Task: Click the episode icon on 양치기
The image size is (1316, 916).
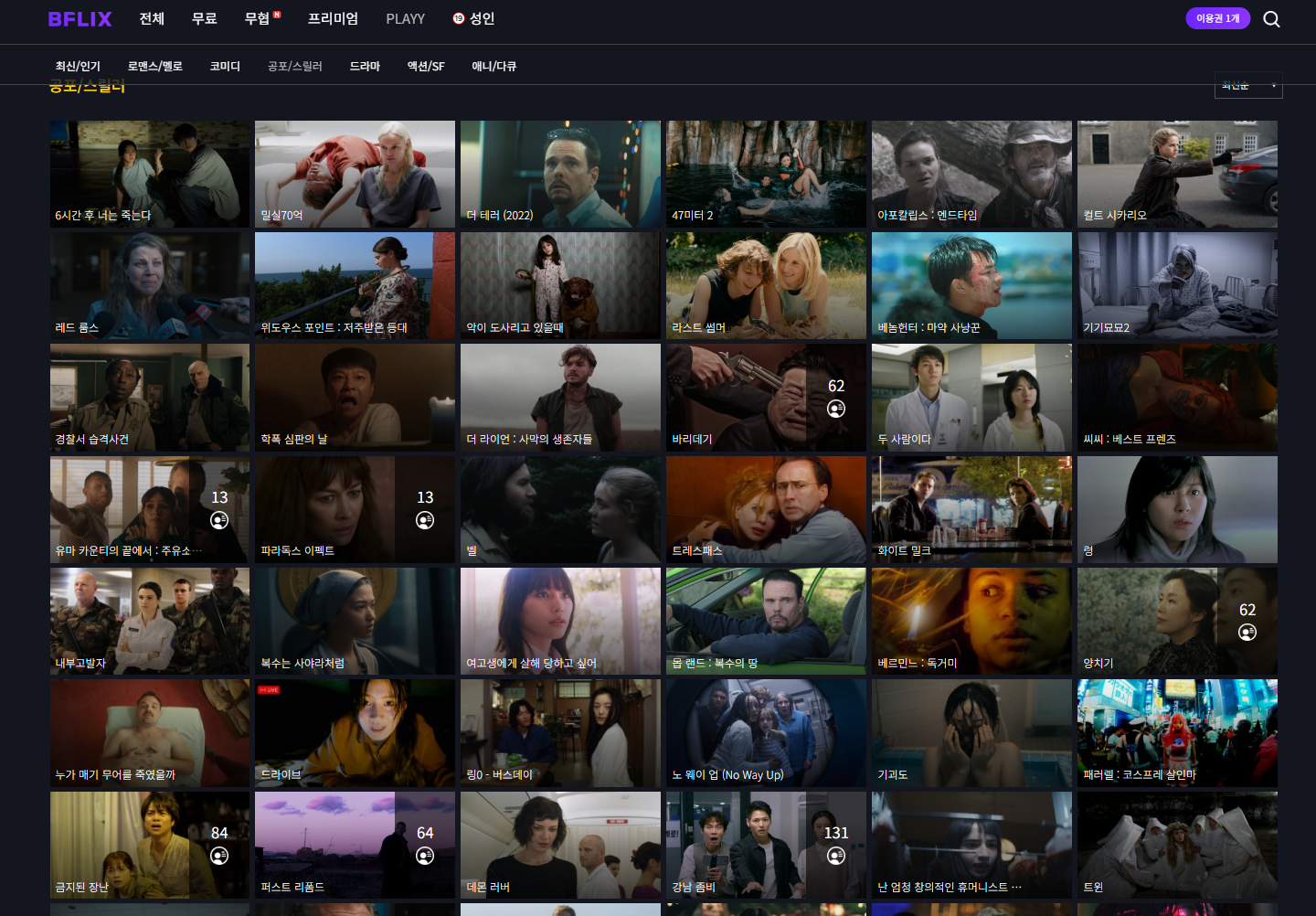Action: (x=1247, y=633)
